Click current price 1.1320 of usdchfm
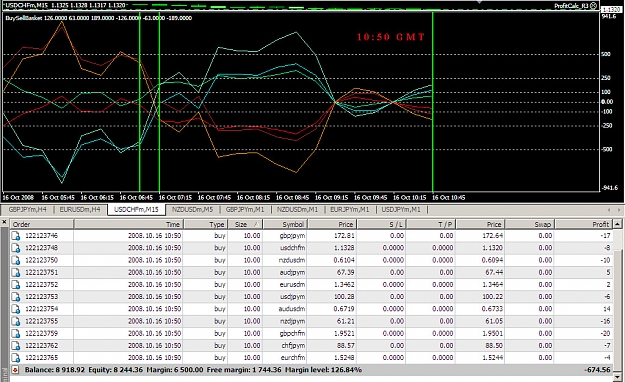 coord(492,248)
